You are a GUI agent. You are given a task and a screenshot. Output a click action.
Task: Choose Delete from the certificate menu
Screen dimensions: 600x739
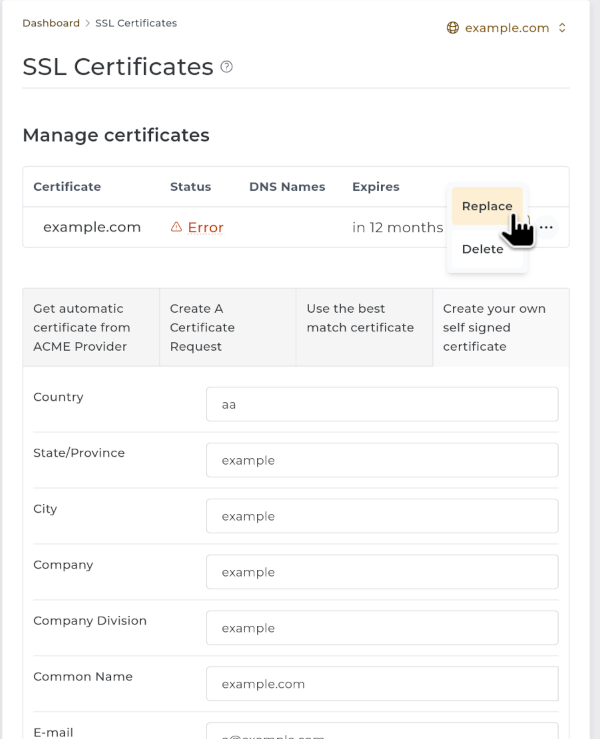(487, 249)
